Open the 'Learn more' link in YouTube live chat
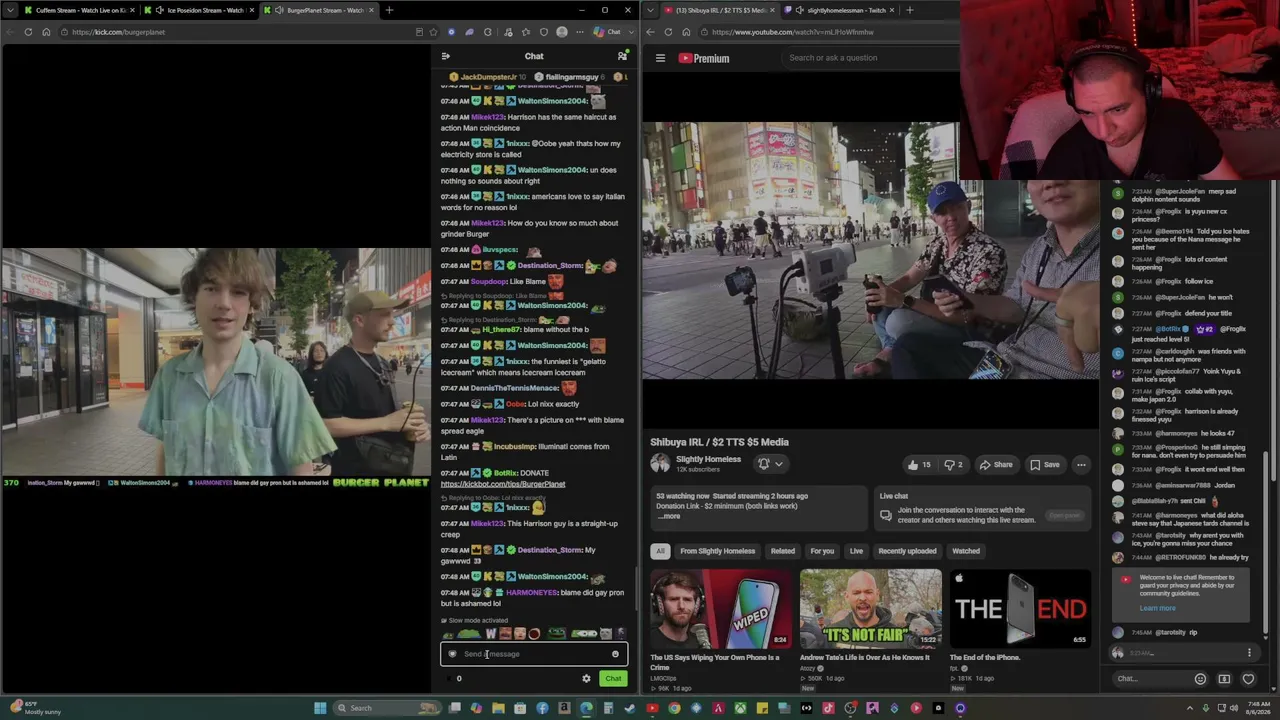1280x720 pixels. coord(1157,608)
